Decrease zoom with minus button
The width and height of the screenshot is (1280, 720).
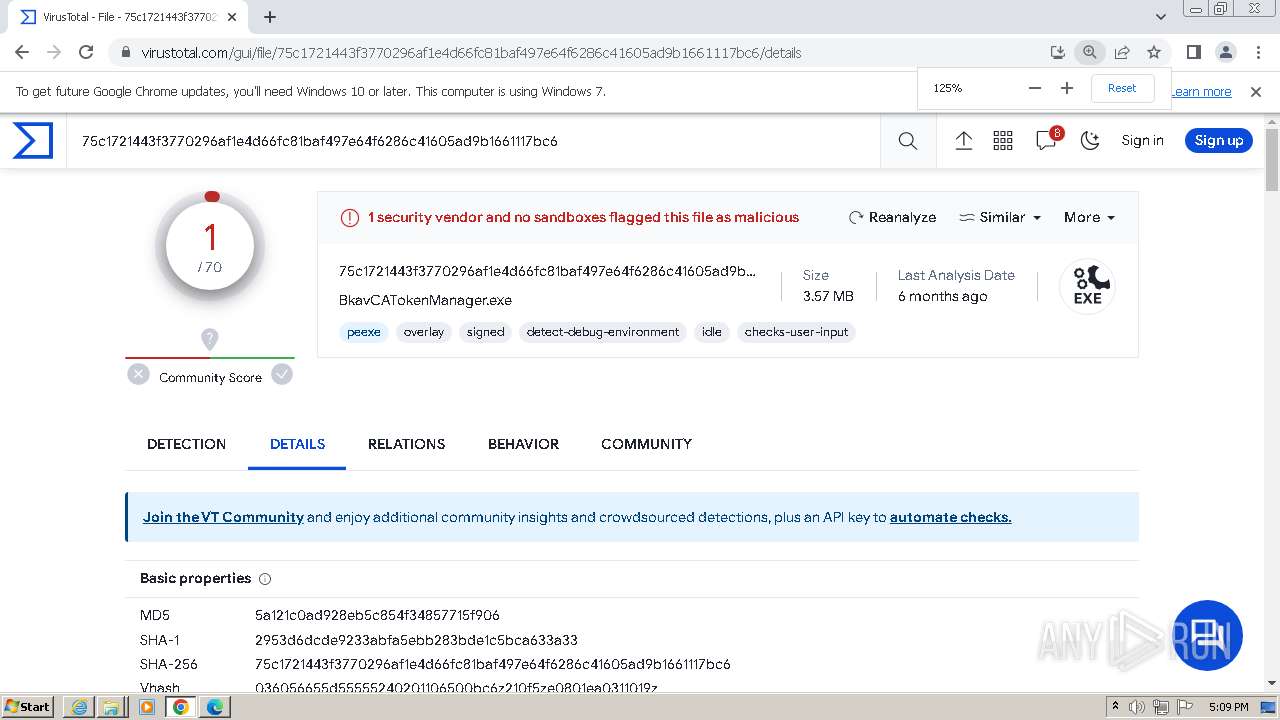pyautogui.click(x=1035, y=88)
